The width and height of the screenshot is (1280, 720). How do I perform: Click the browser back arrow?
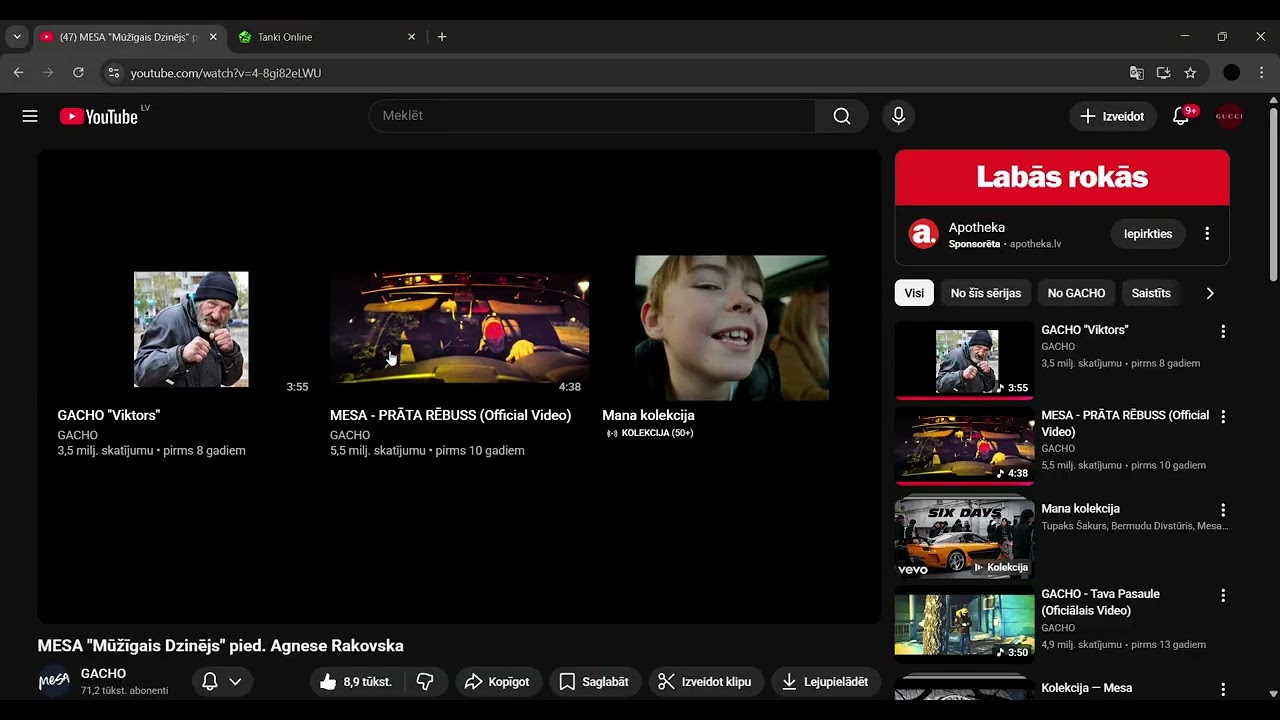tap(18, 73)
